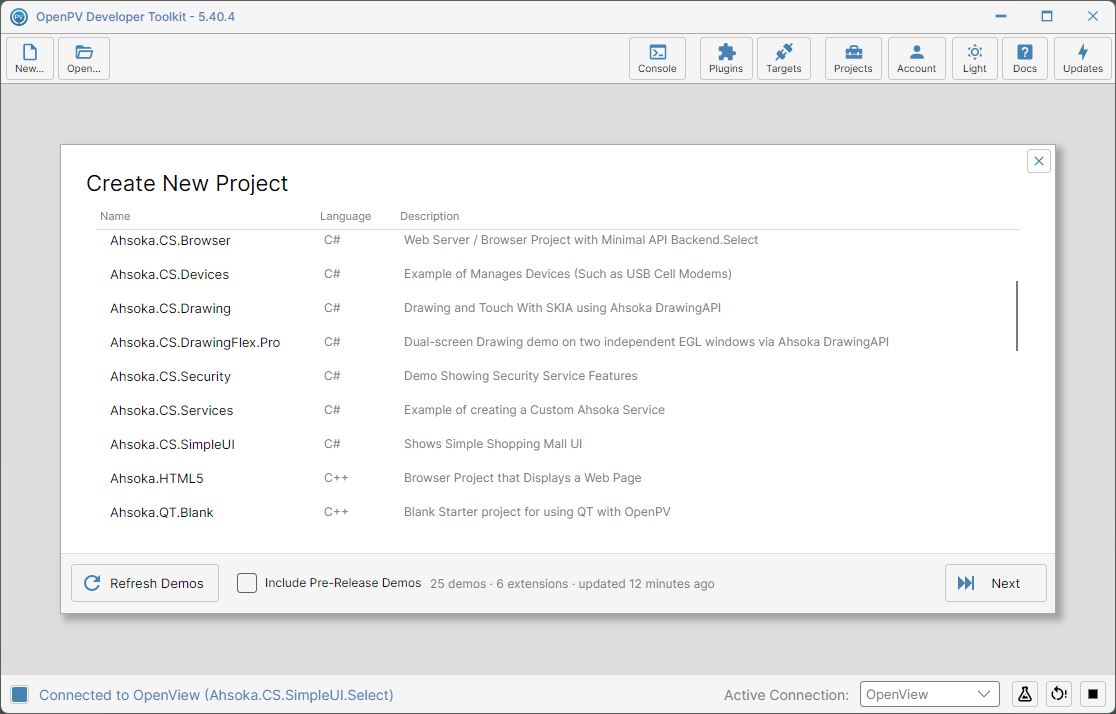
Task: Click the Connected to OpenView status link
Action: tap(216, 695)
